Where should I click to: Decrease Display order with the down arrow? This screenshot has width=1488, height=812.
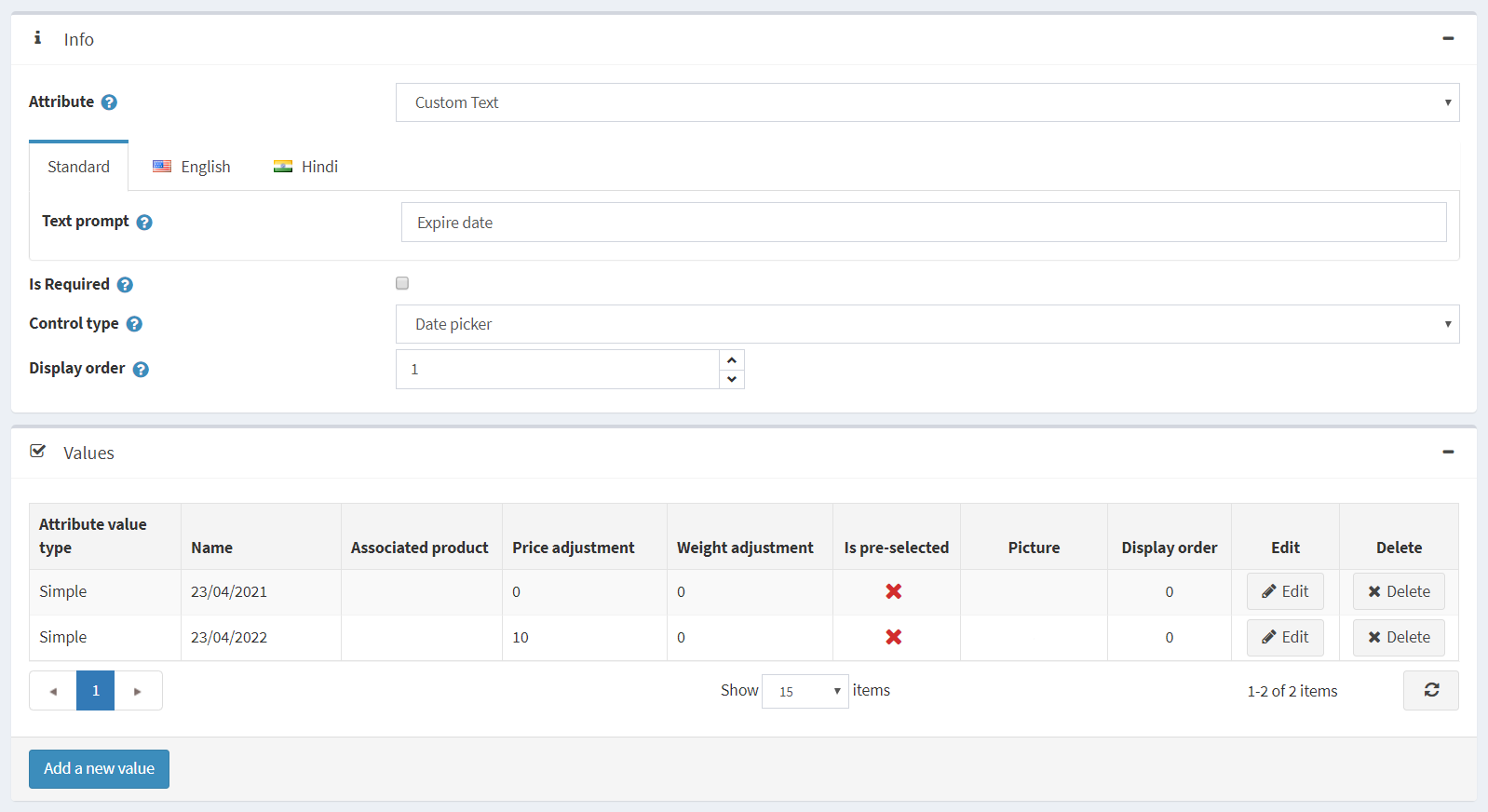[732, 379]
